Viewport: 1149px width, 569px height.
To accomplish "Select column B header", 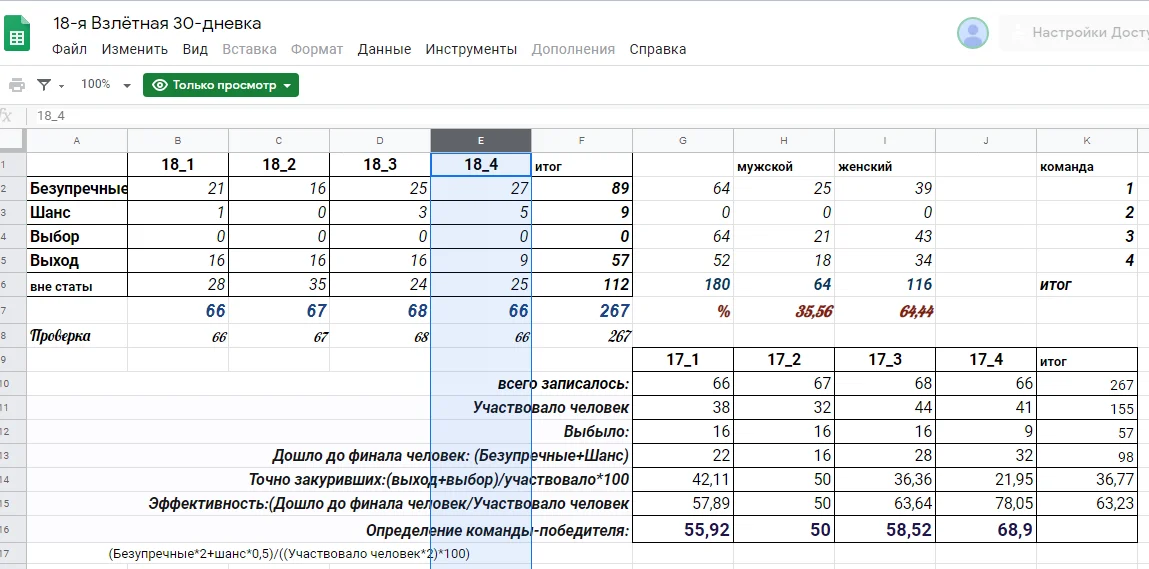I will point(178,141).
